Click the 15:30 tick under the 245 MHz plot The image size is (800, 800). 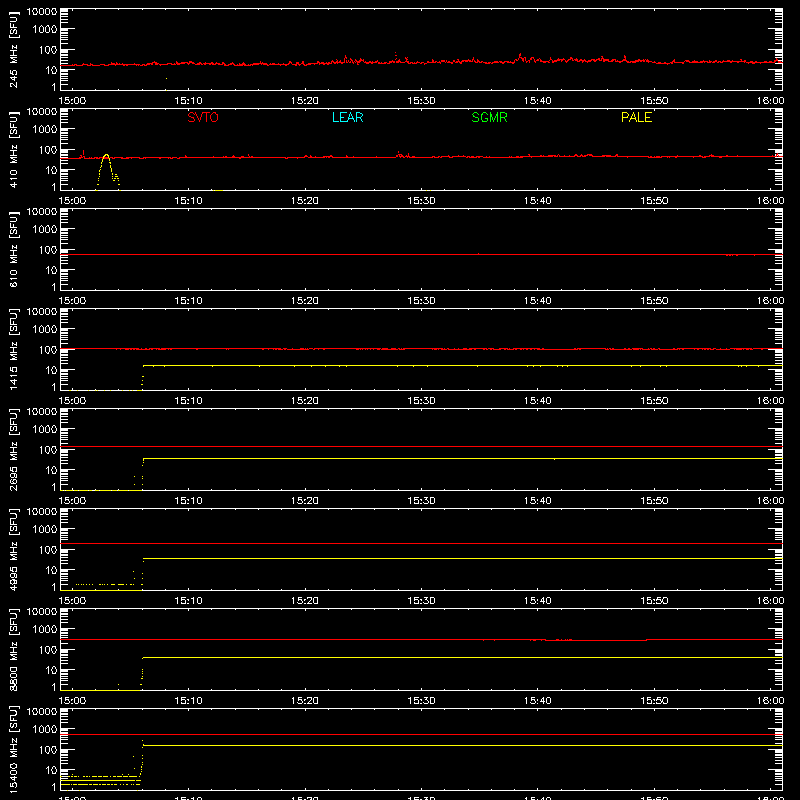421,101
